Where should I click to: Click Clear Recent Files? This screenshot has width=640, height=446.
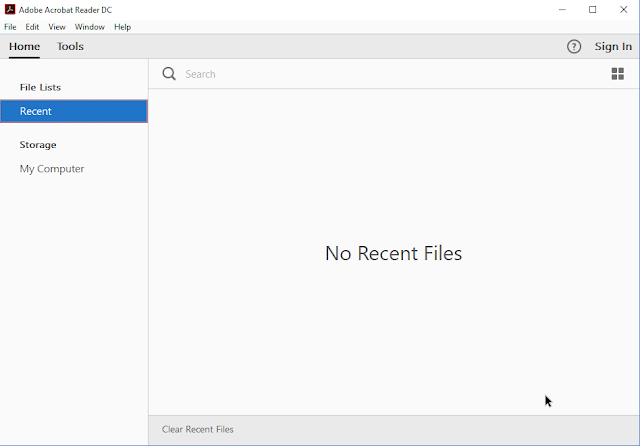[198, 429]
